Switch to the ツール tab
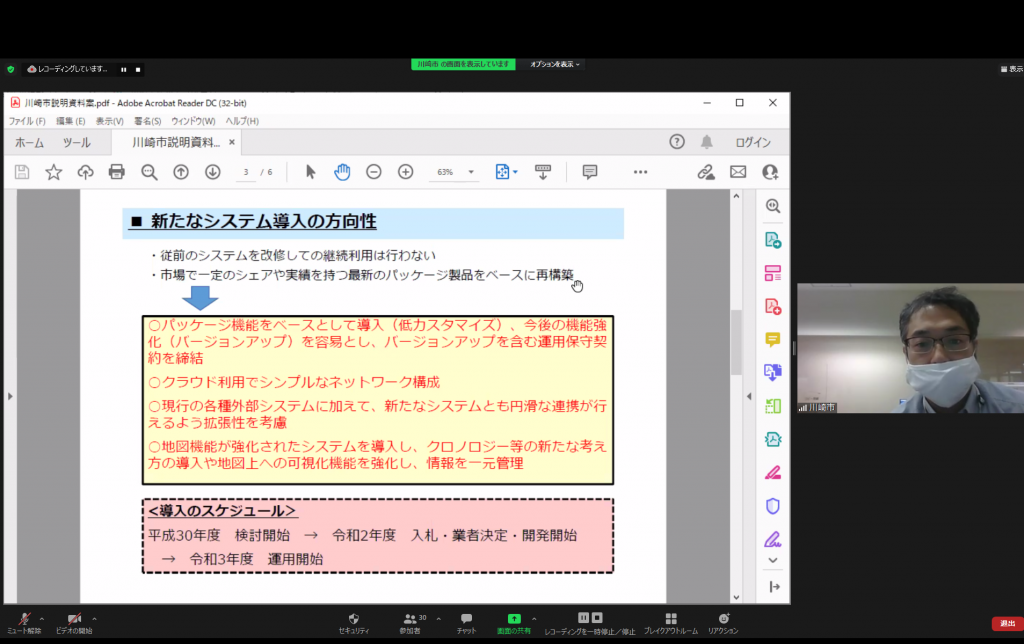 [76, 142]
